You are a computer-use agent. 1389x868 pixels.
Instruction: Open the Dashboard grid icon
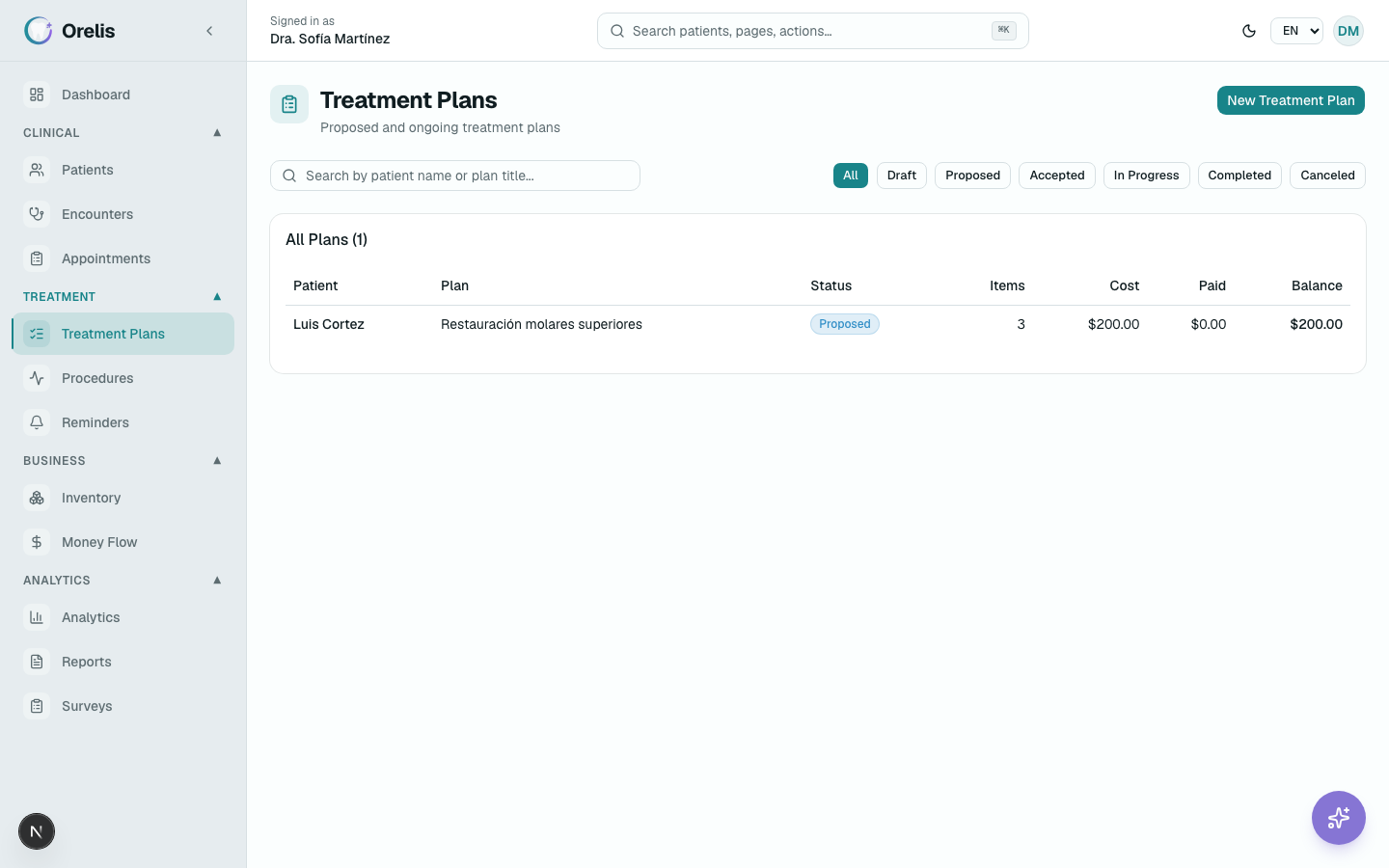point(37,95)
